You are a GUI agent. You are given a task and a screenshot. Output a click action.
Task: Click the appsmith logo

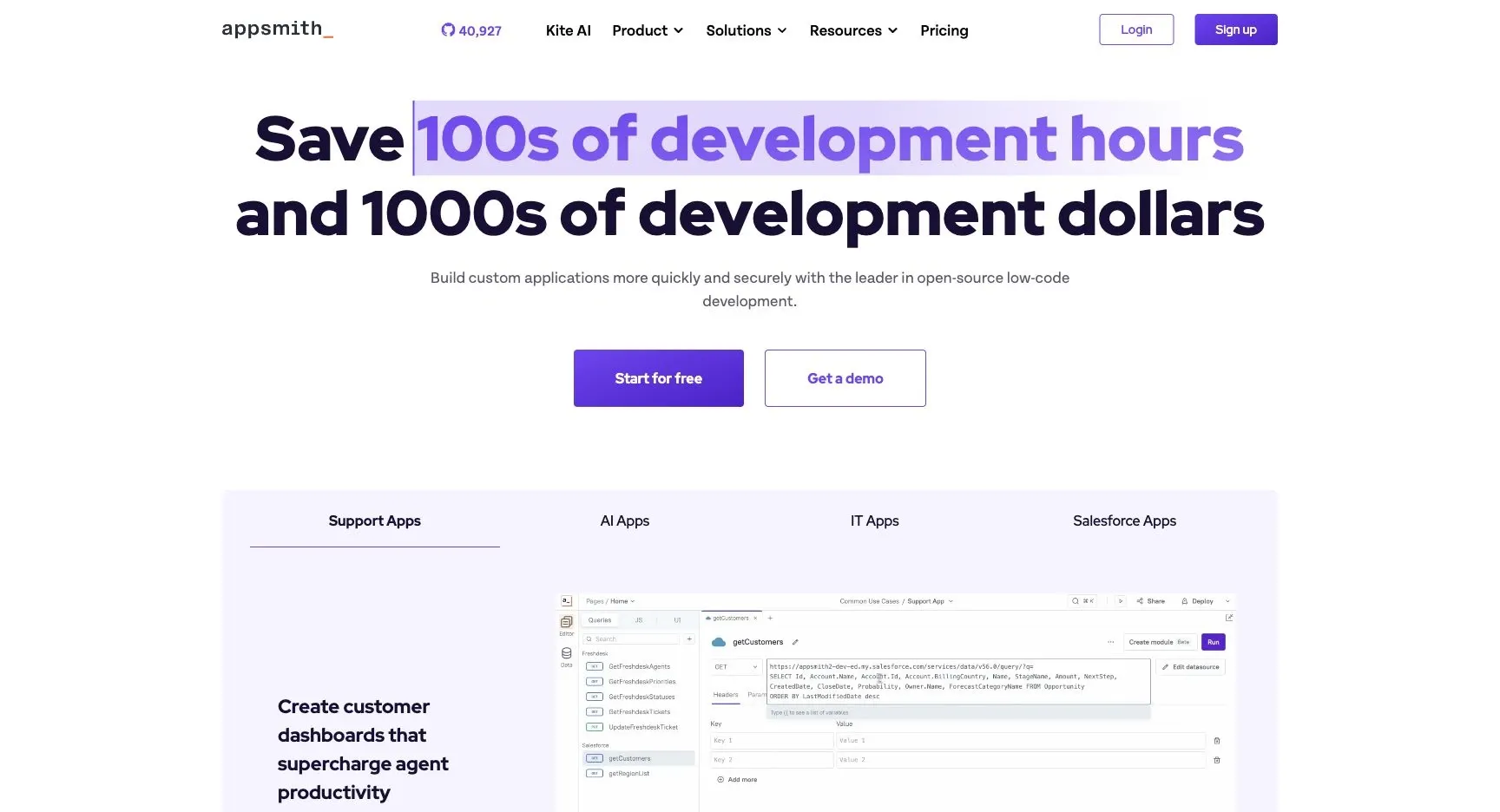pyautogui.click(x=277, y=29)
